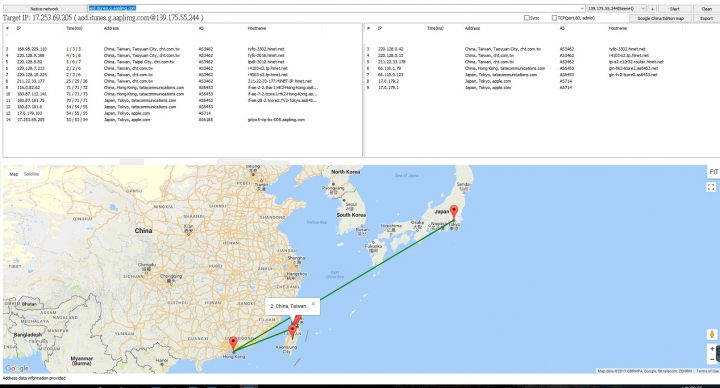The image size is (720, 388).
Task: Sort right table by AS column header
Action: 562,28
